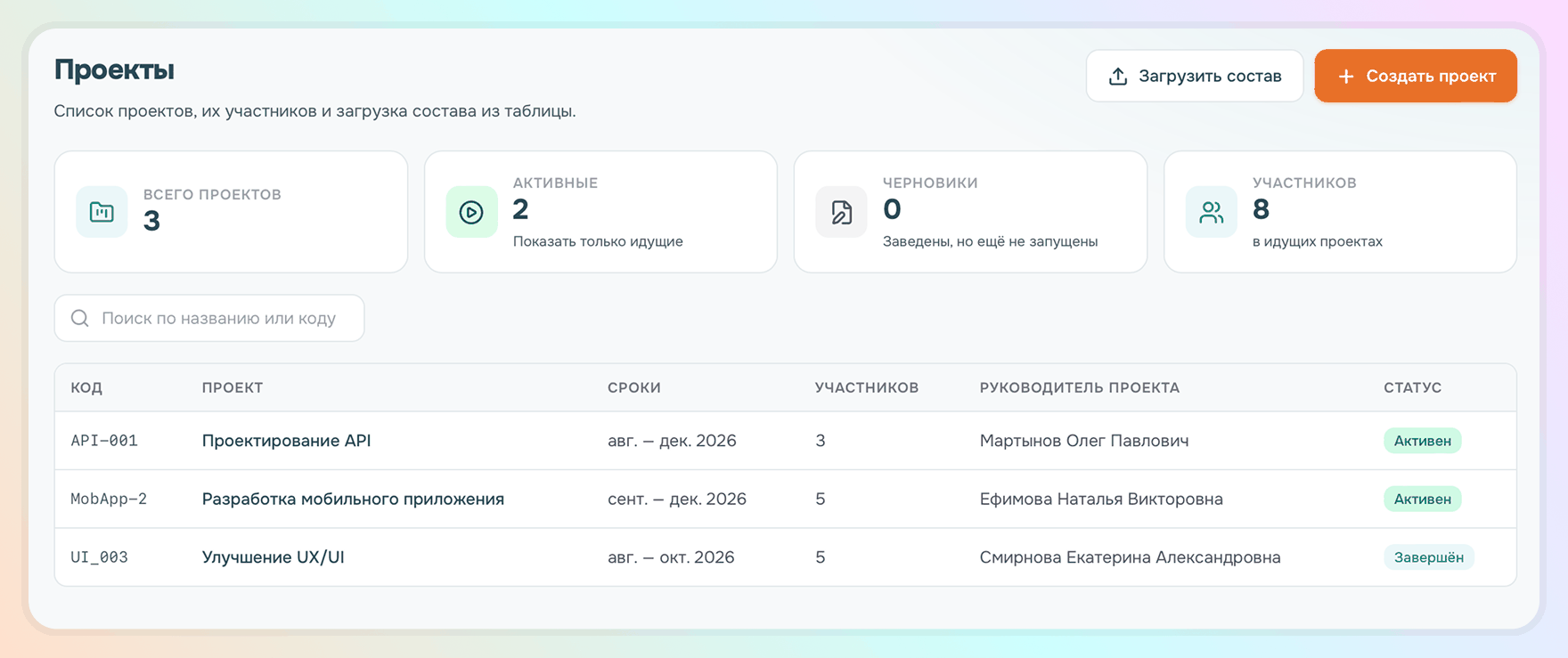Click the dates авг. — окт. 2026

[x=671, y=557]
